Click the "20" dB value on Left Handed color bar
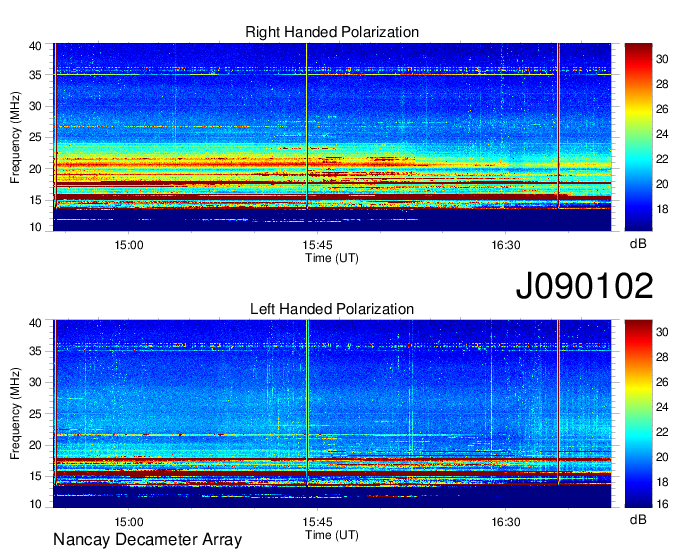680x552 pixels. click(662, 457)
